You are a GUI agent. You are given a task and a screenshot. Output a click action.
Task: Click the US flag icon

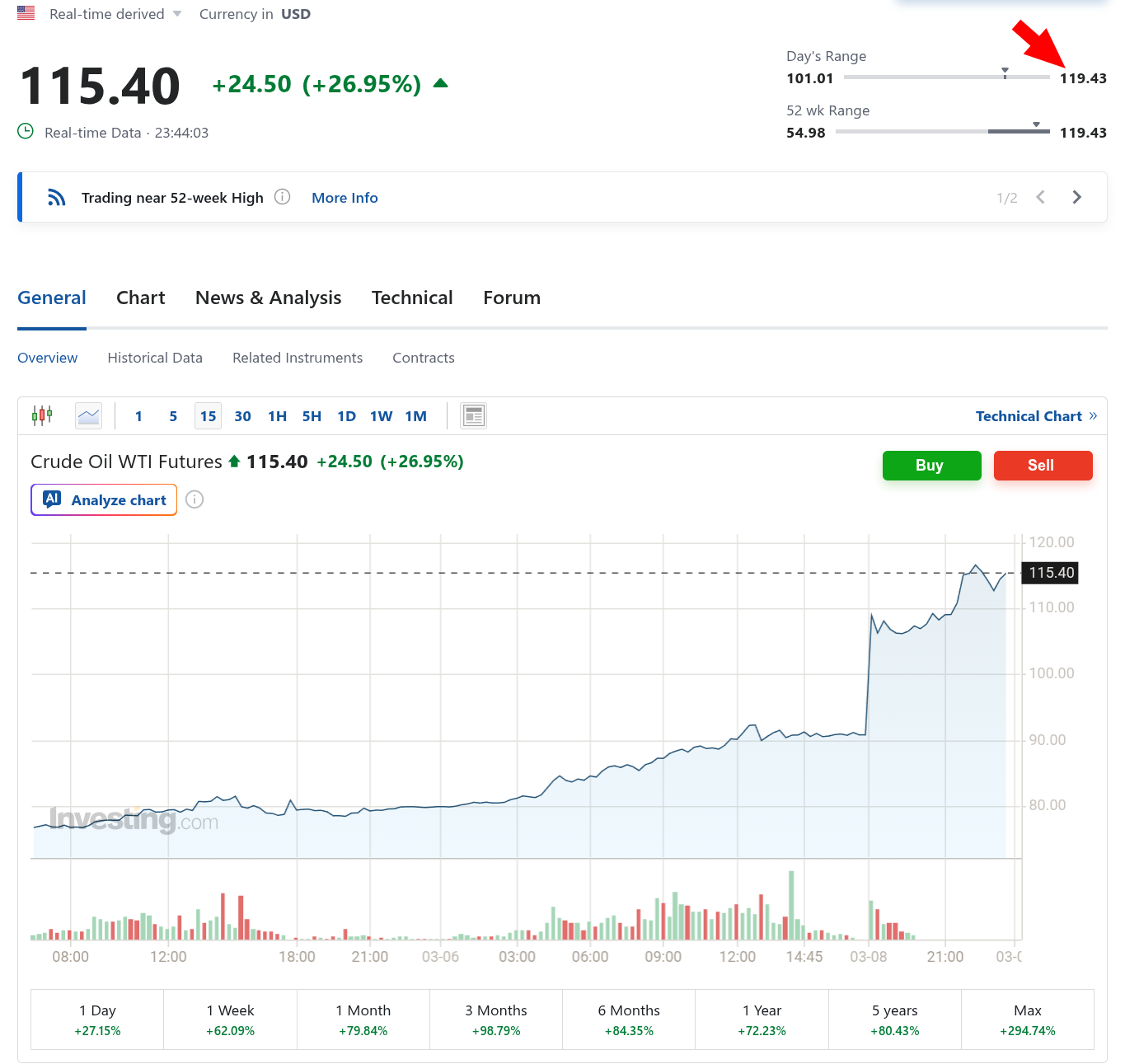[x=26, y=13]
